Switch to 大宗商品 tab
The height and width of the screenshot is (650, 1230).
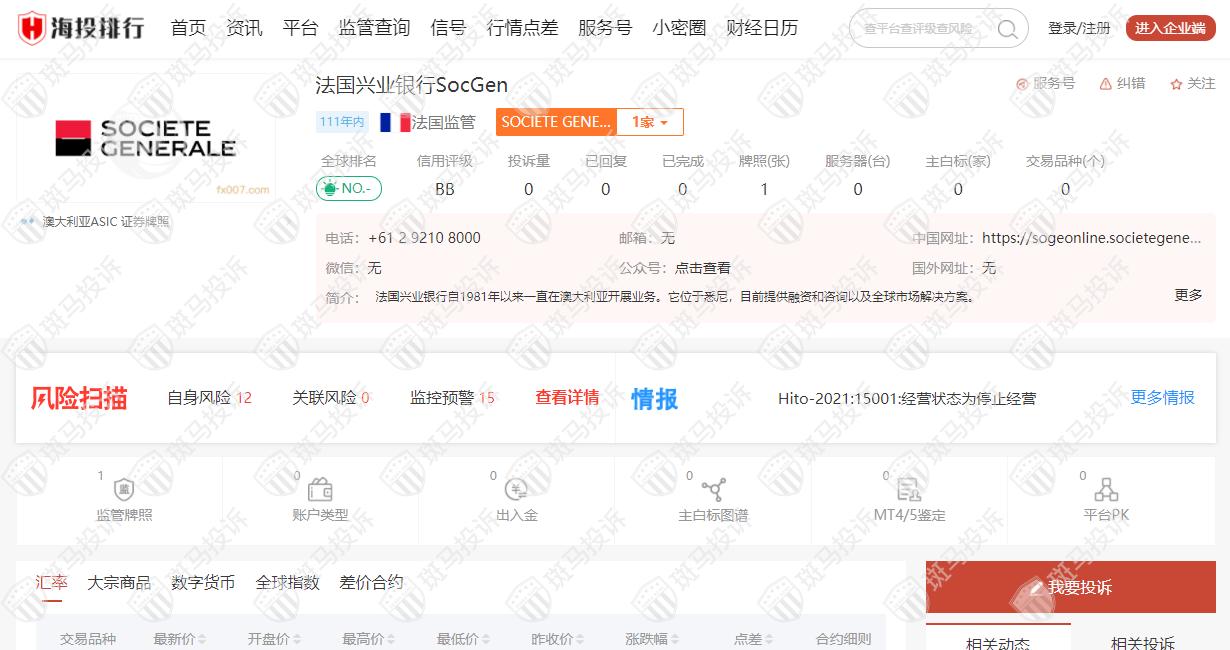119,582
